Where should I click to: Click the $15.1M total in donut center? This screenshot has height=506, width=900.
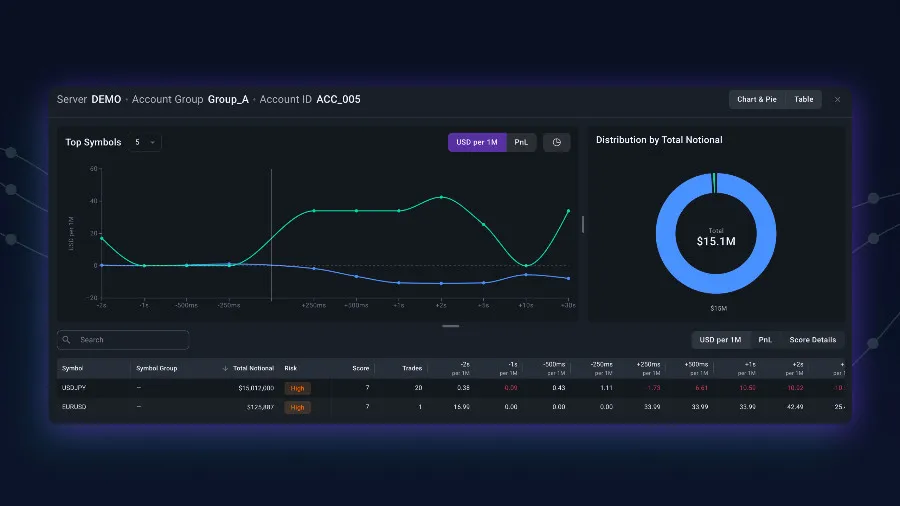(716, 242)
